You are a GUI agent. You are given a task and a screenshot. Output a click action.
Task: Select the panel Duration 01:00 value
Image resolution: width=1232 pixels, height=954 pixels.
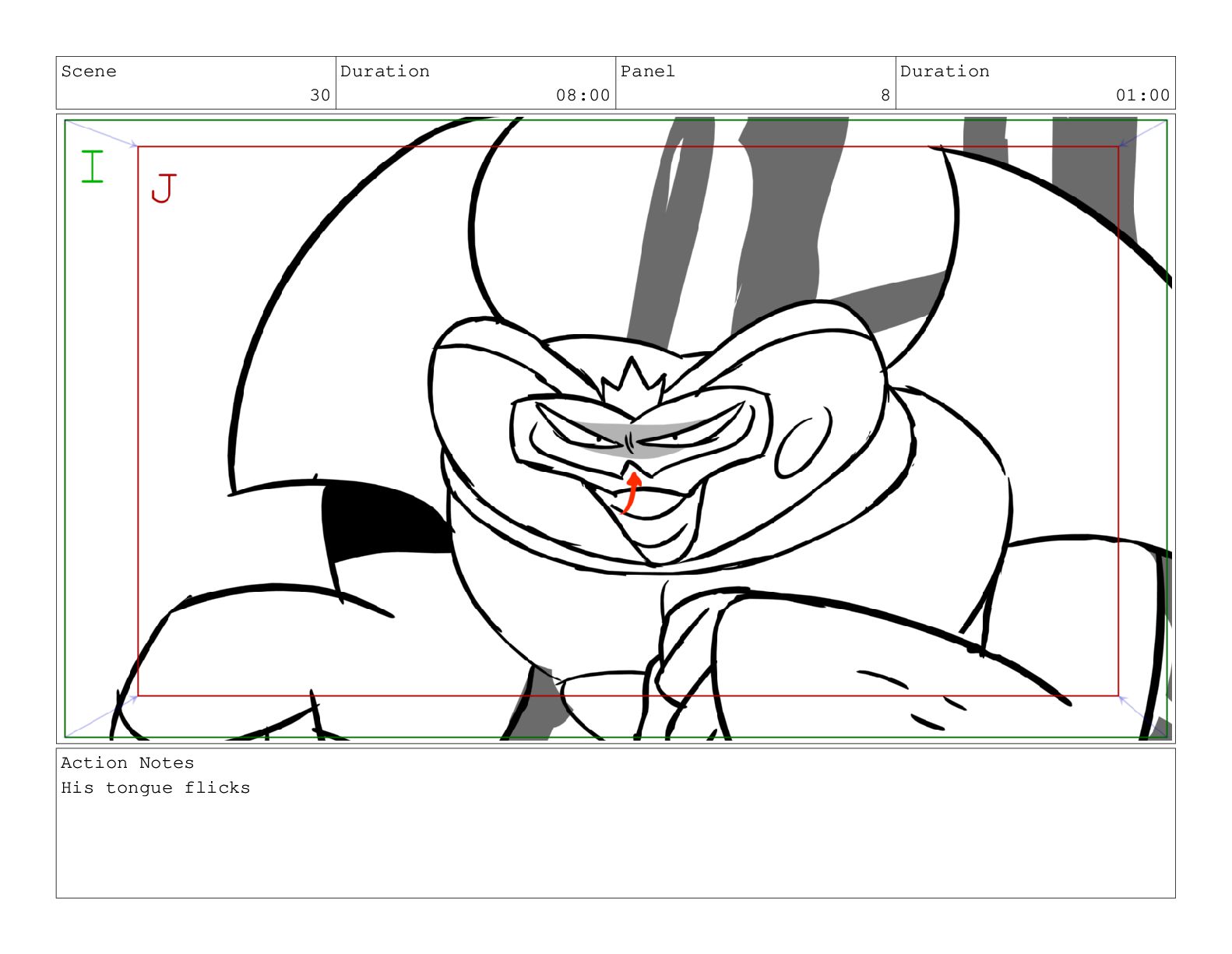(x=1142, y=95)
